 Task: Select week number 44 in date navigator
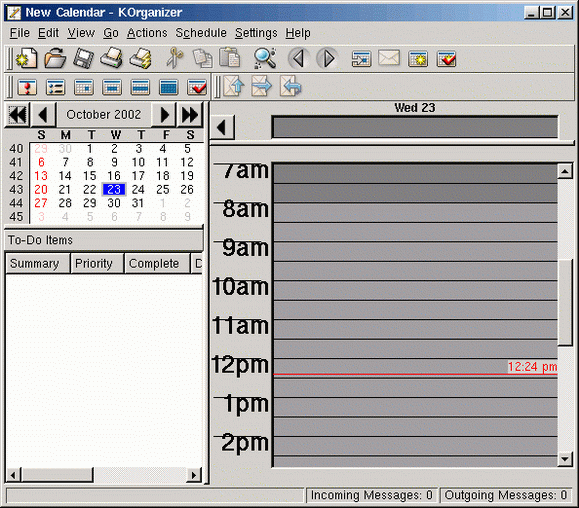click(x=16, y=203)
